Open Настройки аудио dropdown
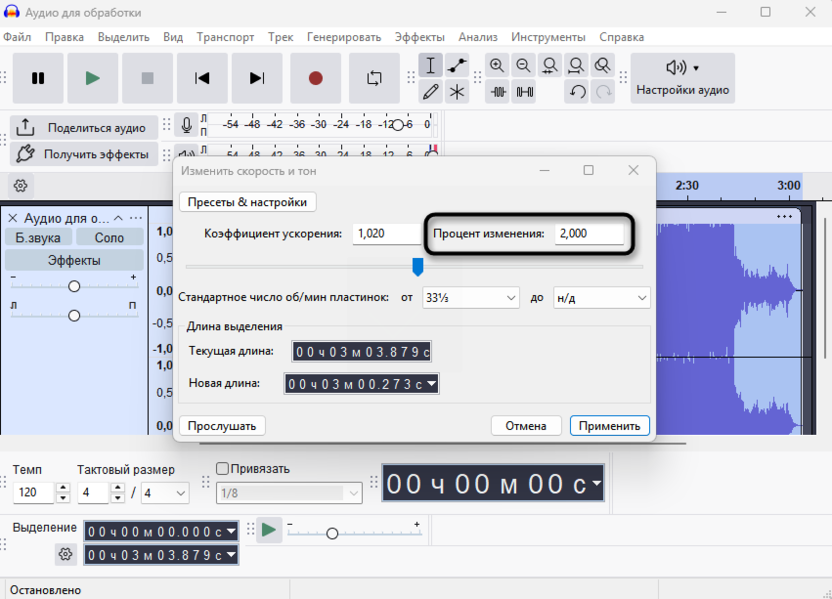 tap(683, 78)
